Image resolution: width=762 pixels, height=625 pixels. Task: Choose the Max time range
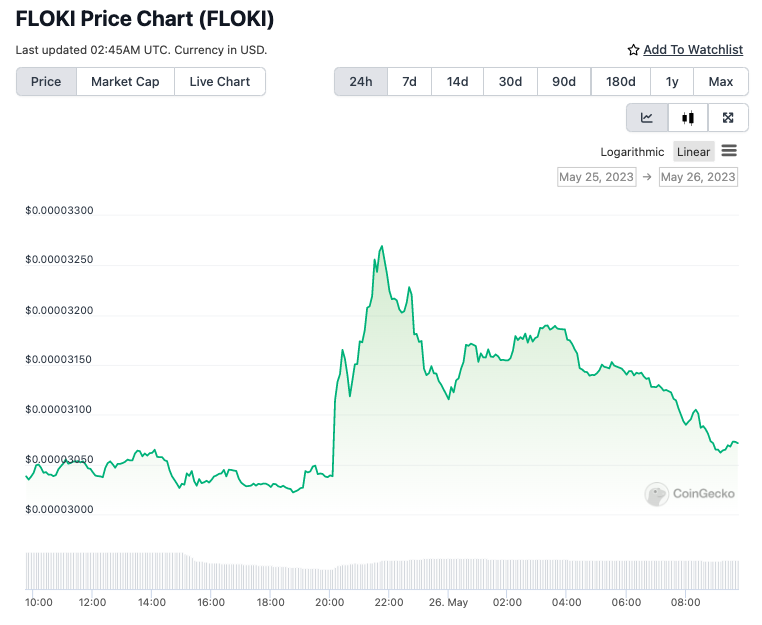(721, 82)
